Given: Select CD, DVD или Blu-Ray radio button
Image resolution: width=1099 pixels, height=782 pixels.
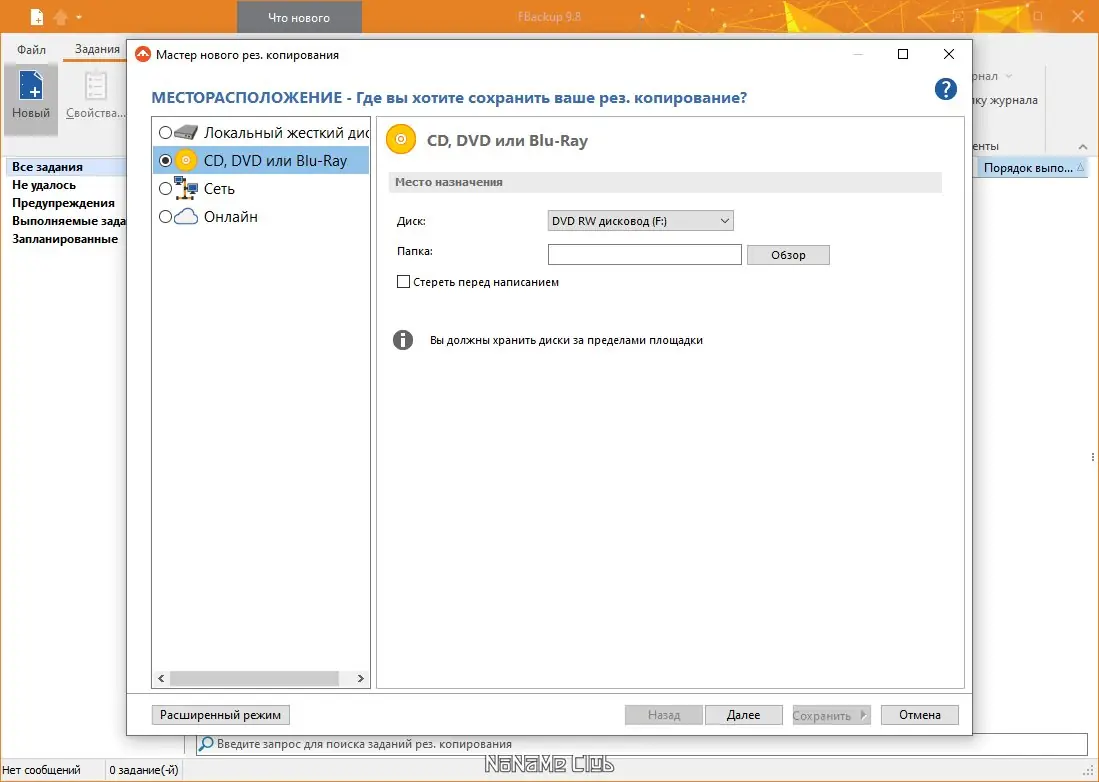Looking at the screenshot, I should [165, 160].
